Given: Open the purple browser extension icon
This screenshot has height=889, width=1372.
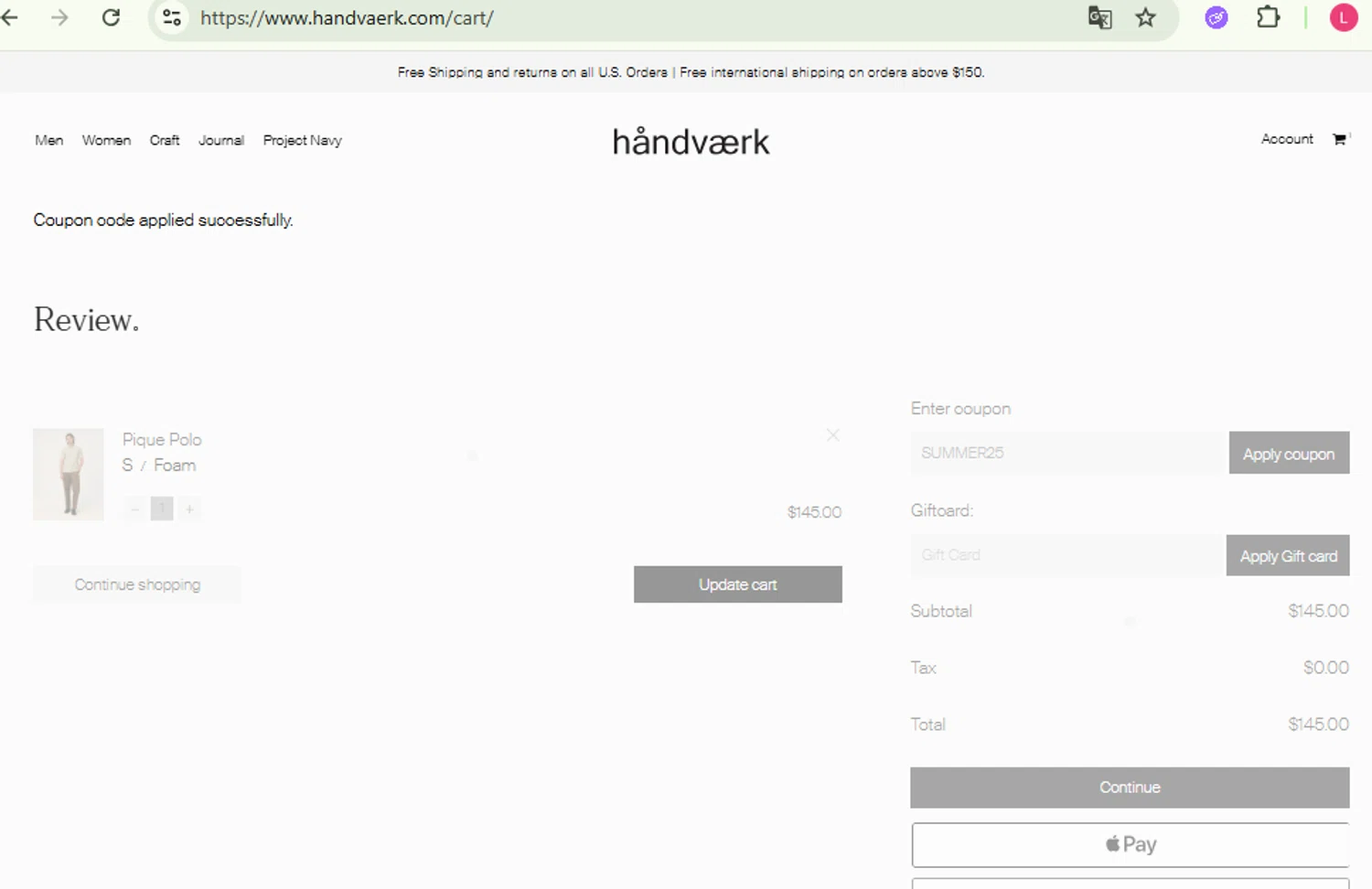Looking at the screenshot, I should [x=1216, y=17].
